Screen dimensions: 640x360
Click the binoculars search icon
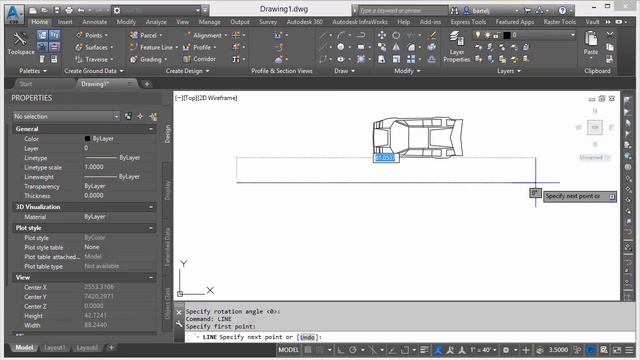click(454, 11)
